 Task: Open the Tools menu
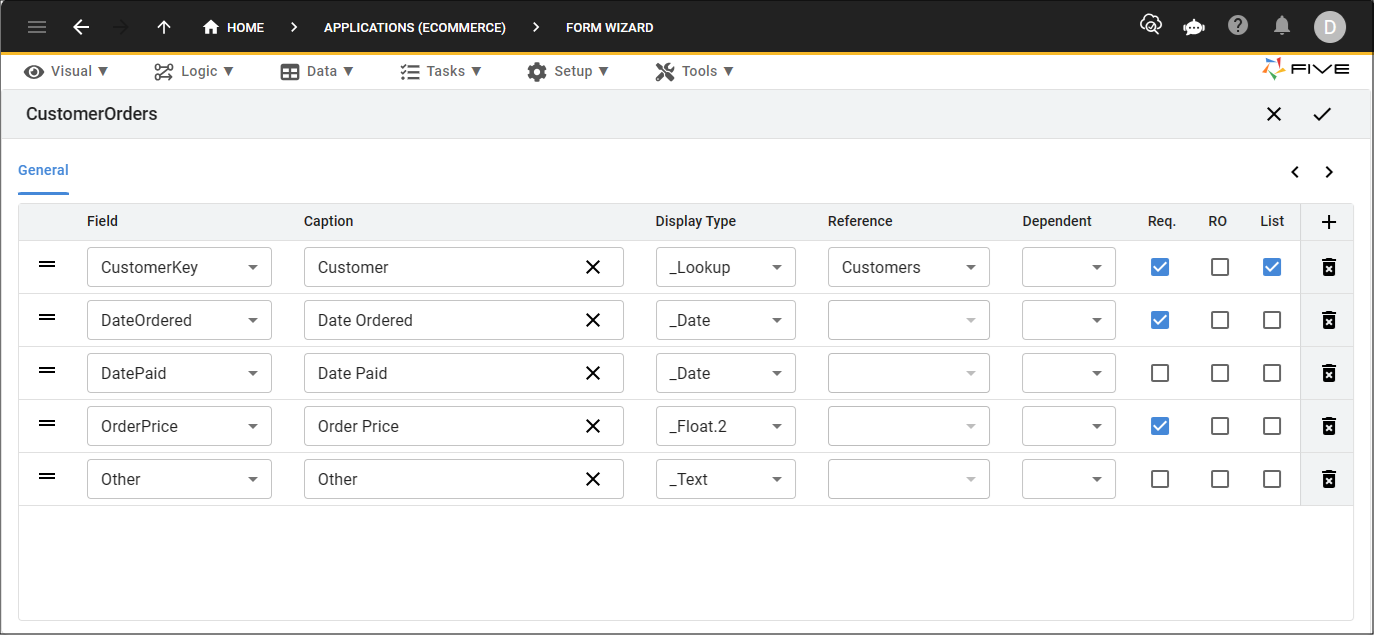tap(695, 71)
